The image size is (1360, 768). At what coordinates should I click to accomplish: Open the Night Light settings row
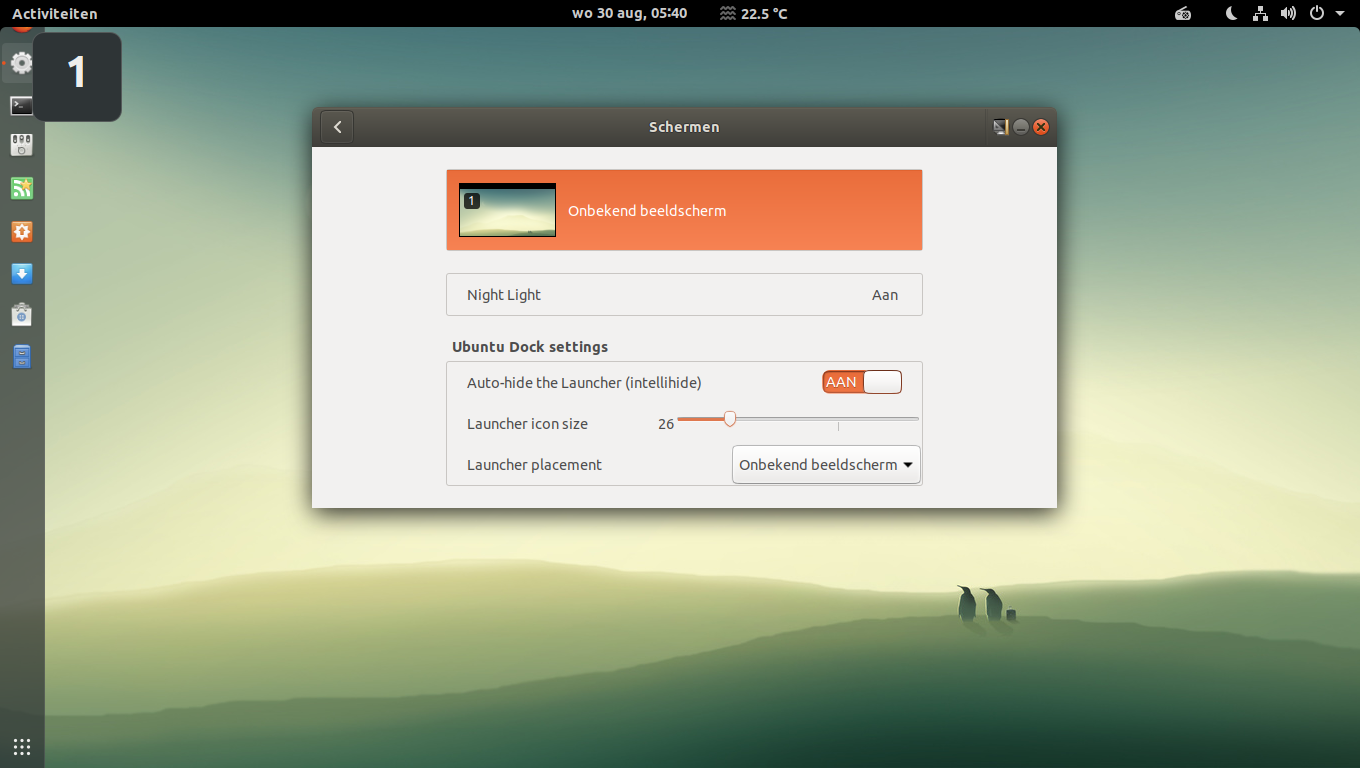click(x=684, y=295)
